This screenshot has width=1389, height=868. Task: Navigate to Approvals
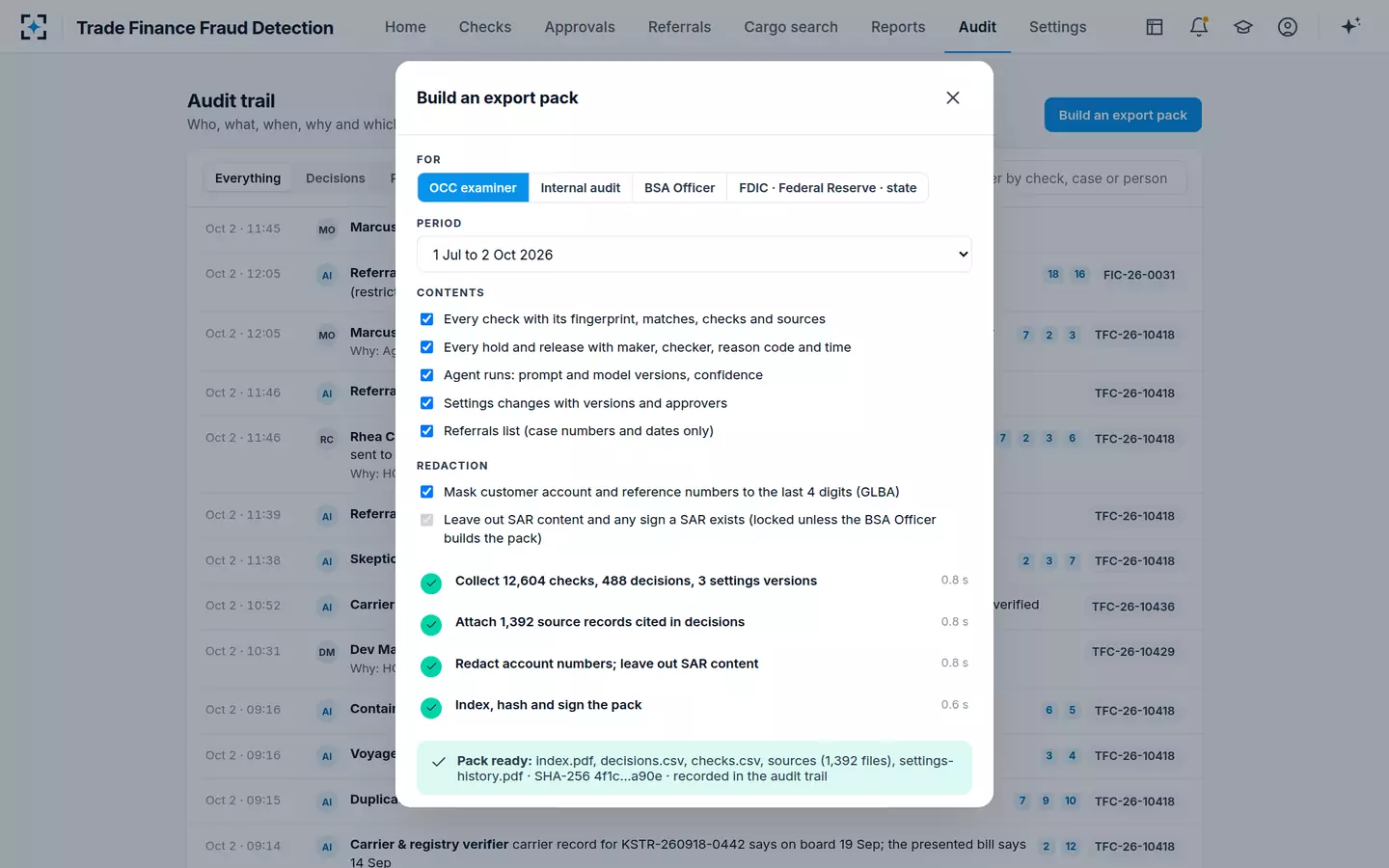point(580,27)
